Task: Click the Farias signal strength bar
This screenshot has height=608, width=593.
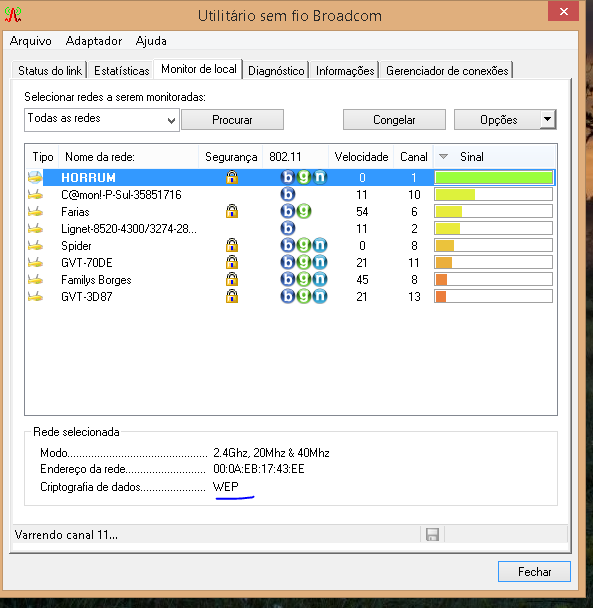Action: point(493,211)
